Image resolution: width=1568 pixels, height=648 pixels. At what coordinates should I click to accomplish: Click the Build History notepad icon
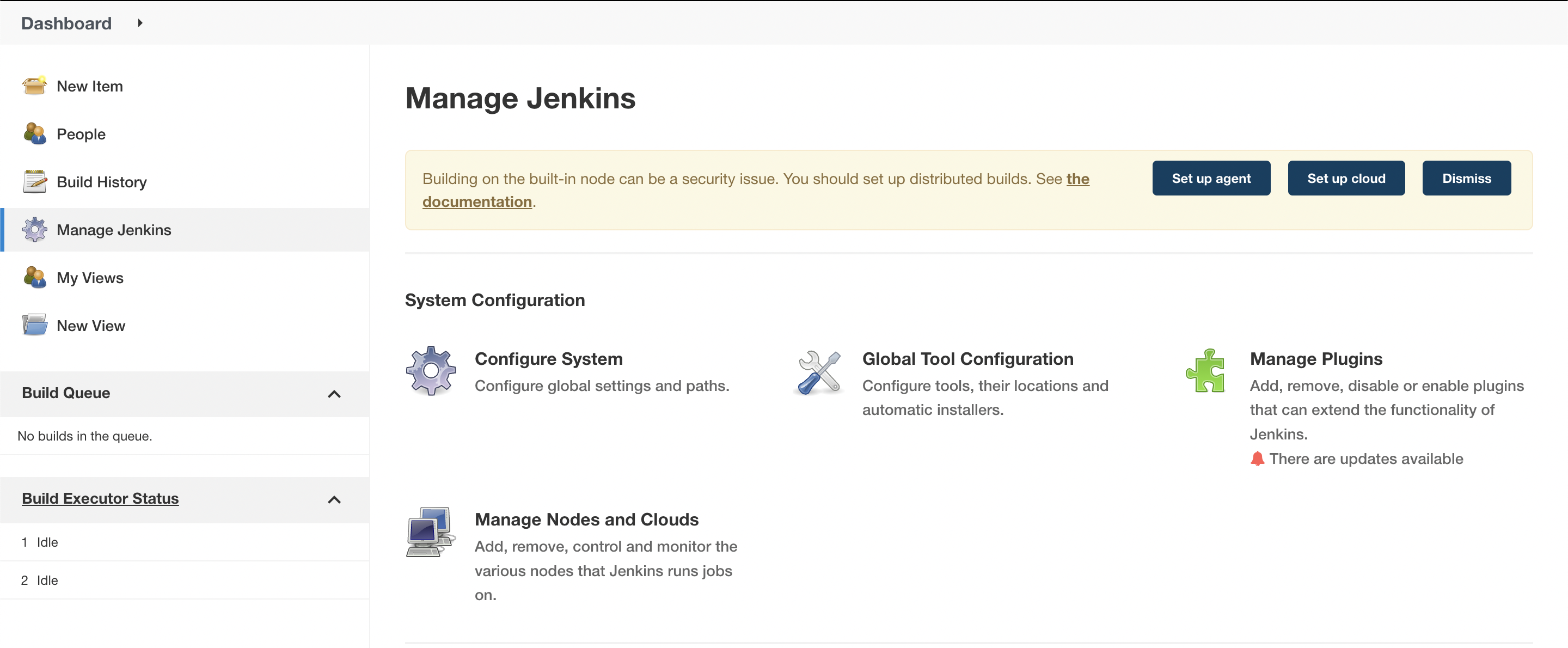(34, 181)
